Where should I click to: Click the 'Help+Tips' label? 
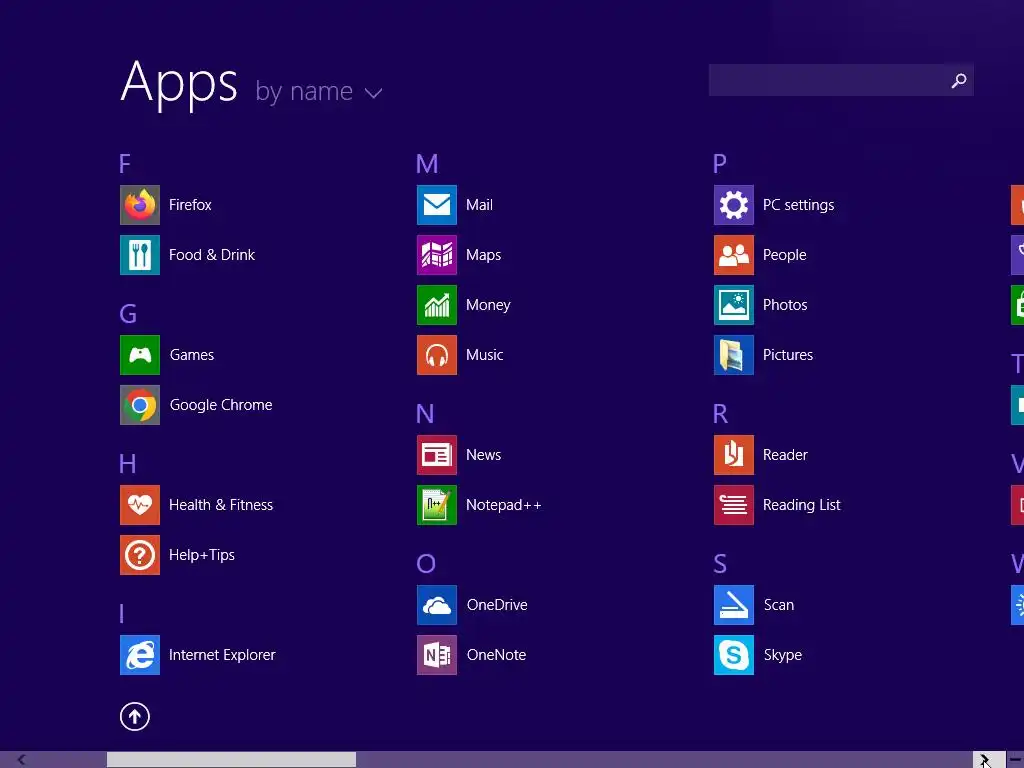201,555
